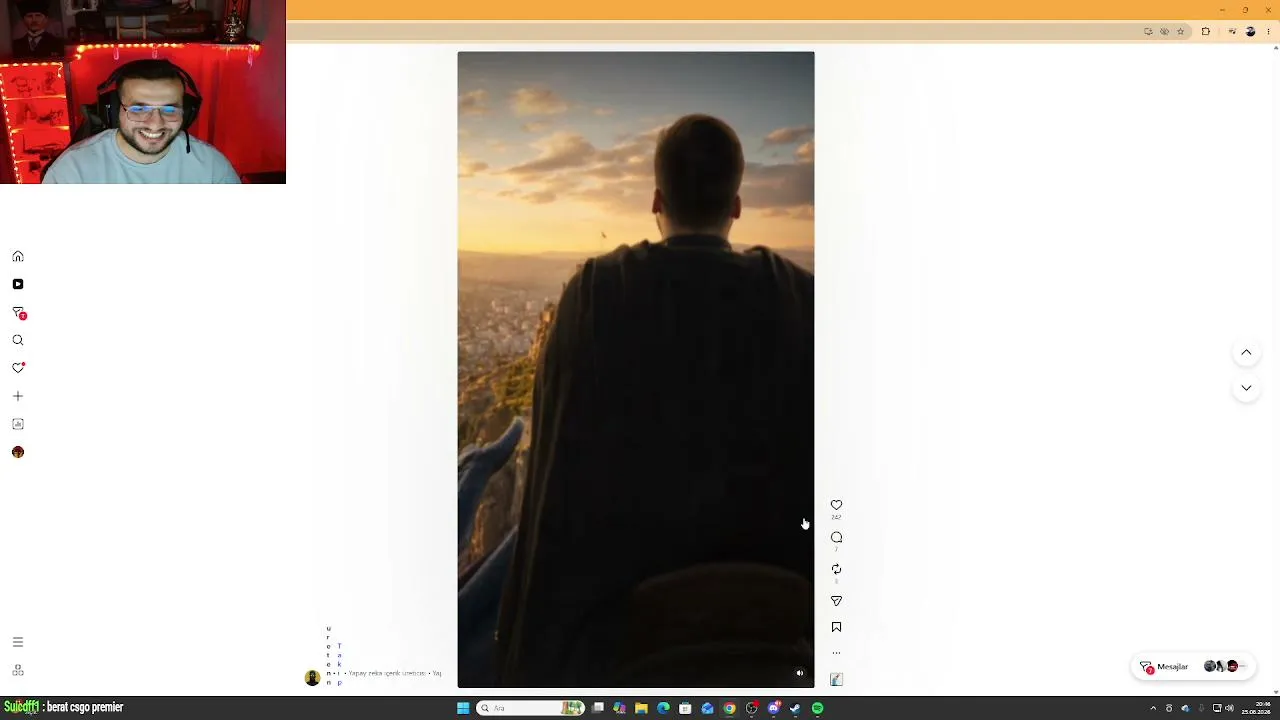Open comments on the reel
The height and width of the screenshot is (720, 1280).
836,537
